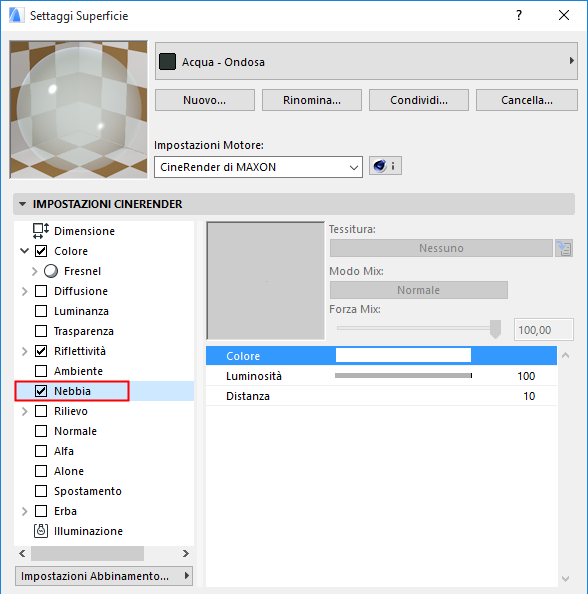Expand the Fresnel tree node
This screenshot has width=588, height=594.
[34, 271]
